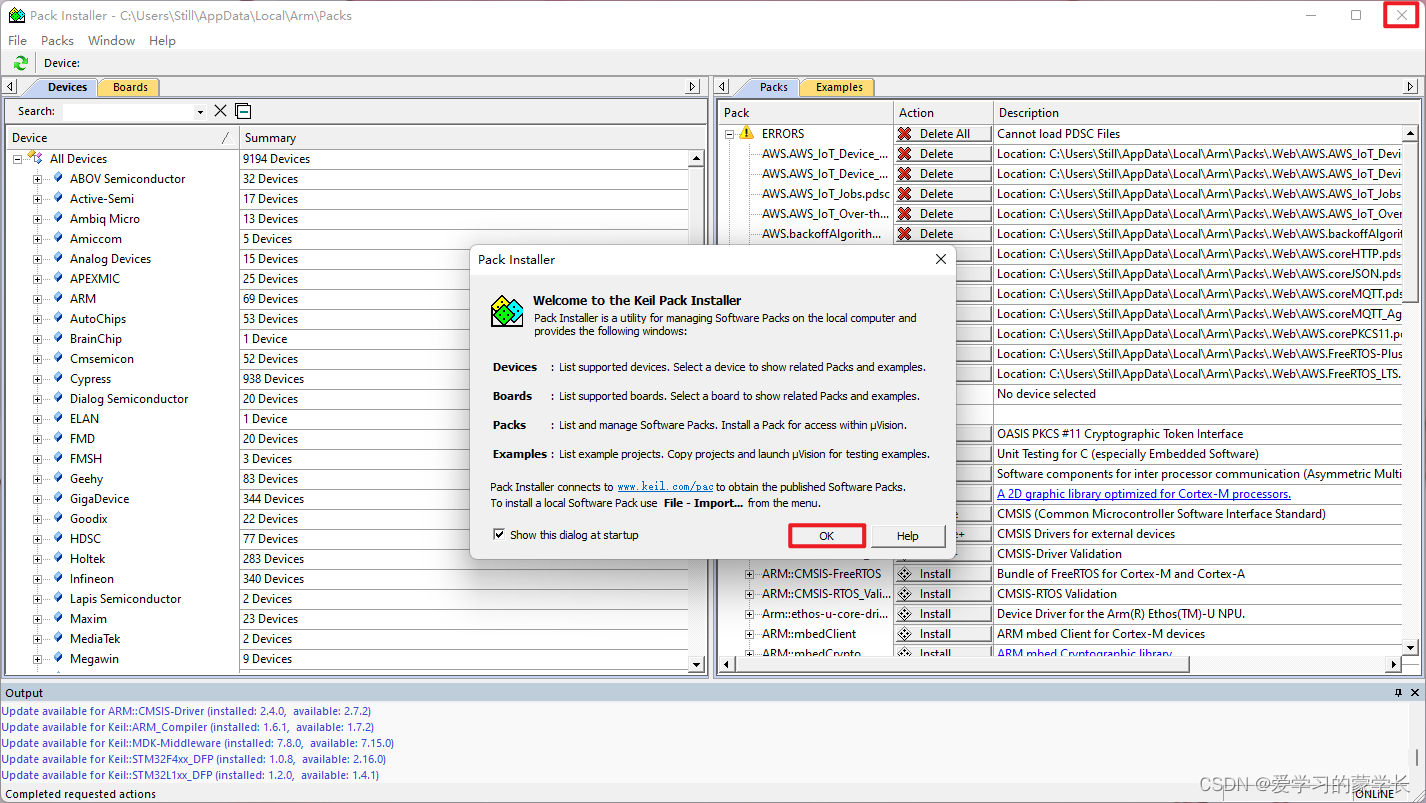Viewport: 1426px width, 803px height.
Task: Delete the AWS.AWS_IoT_Jobs.pdsc entry
Action: pos(943,193)
